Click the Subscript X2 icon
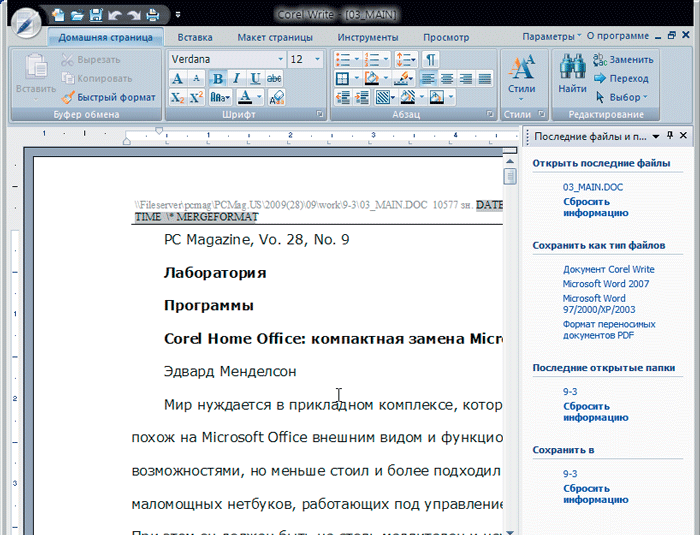 tap(177, 97)
